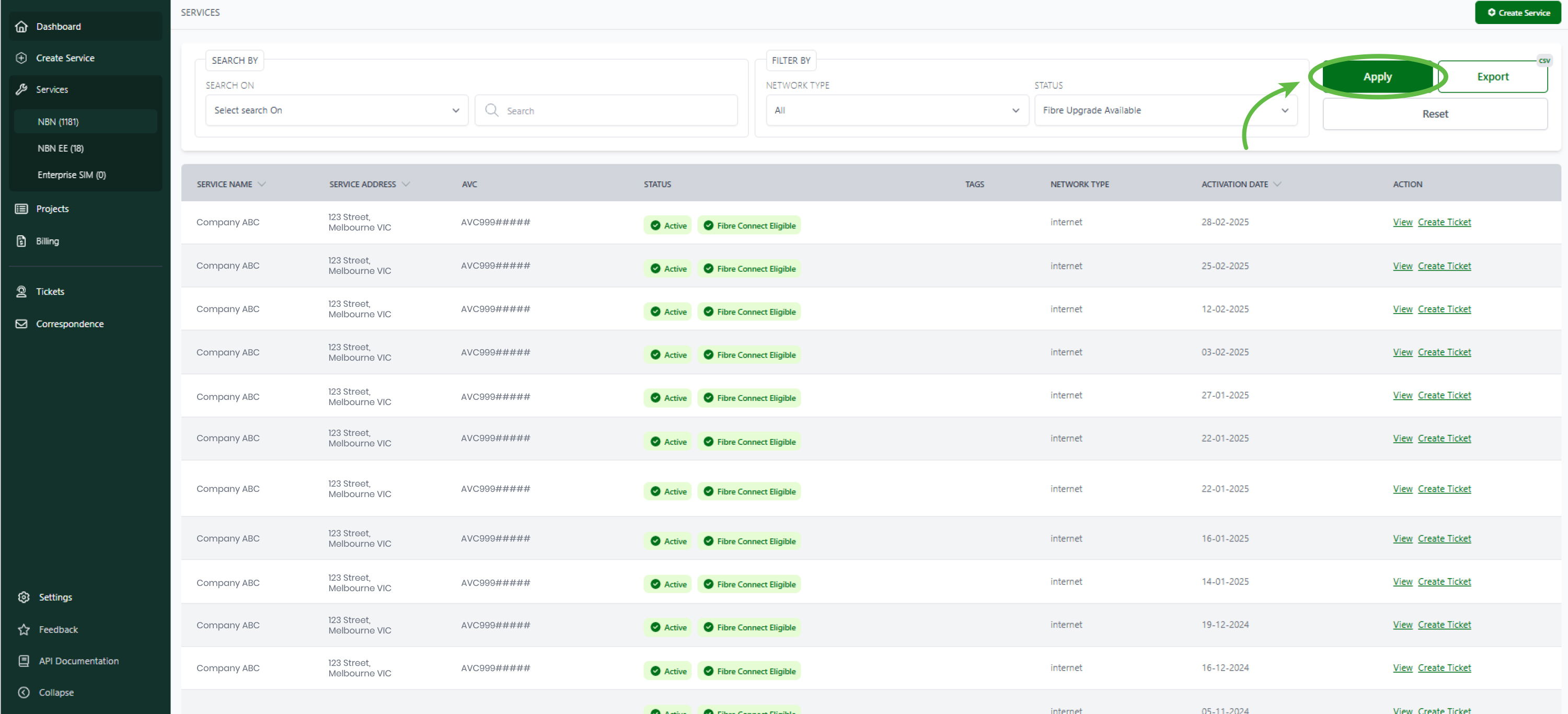This screenshot has height=714, width=1568.
Task: Click the Reset filters button
Action: 1434,114
